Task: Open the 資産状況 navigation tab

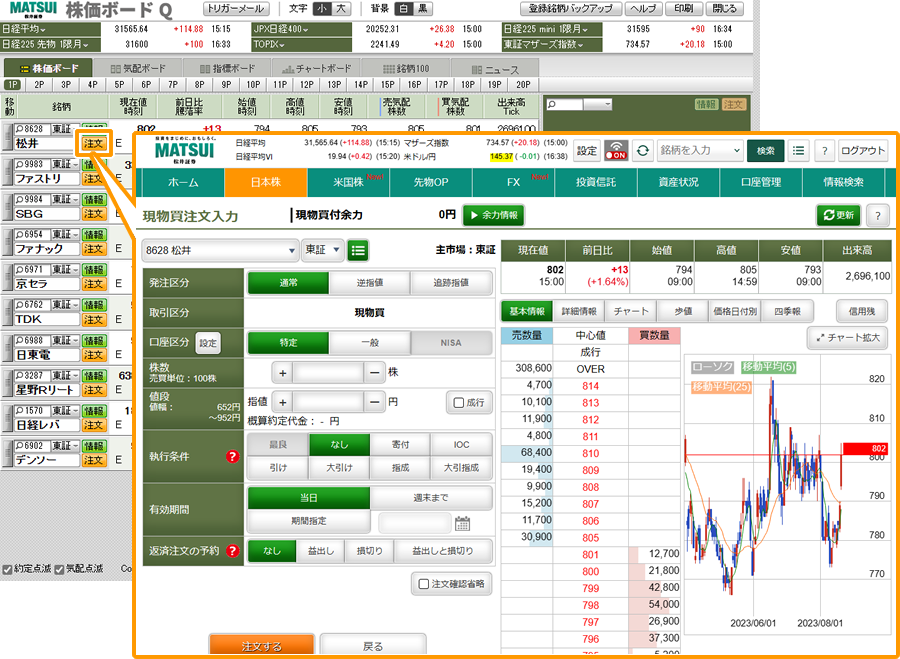Action: point(678,183)
